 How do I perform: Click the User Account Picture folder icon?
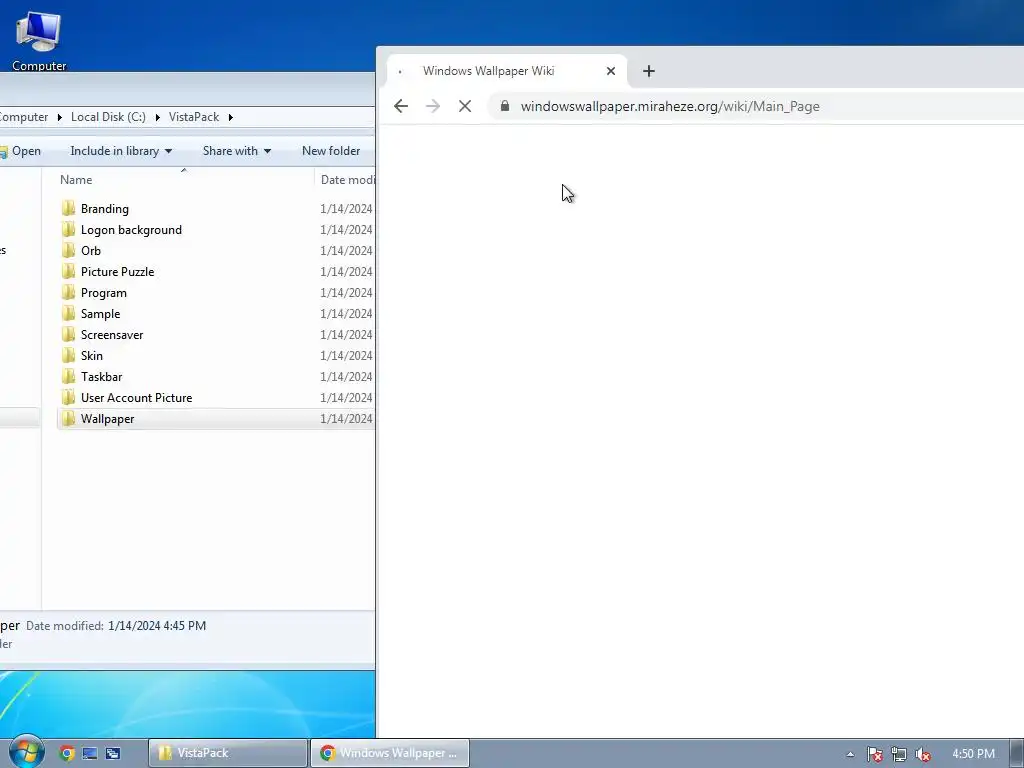[x=69, y=397]
